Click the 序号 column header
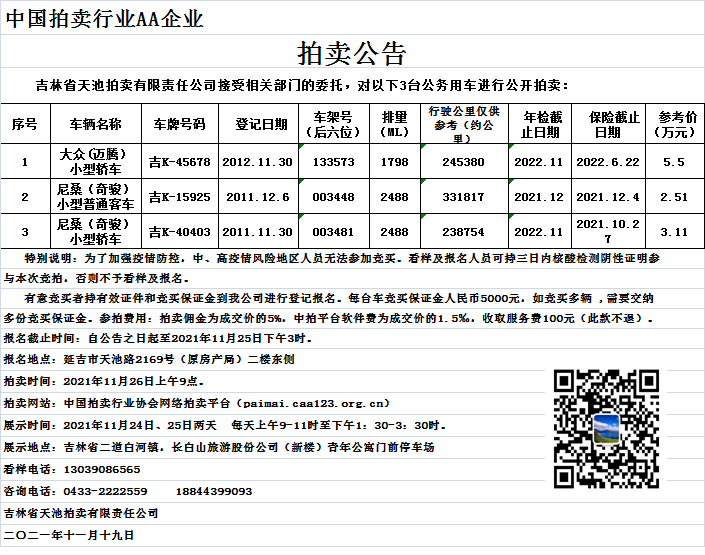Screen dimensions: 705x555 coord(25,124)
